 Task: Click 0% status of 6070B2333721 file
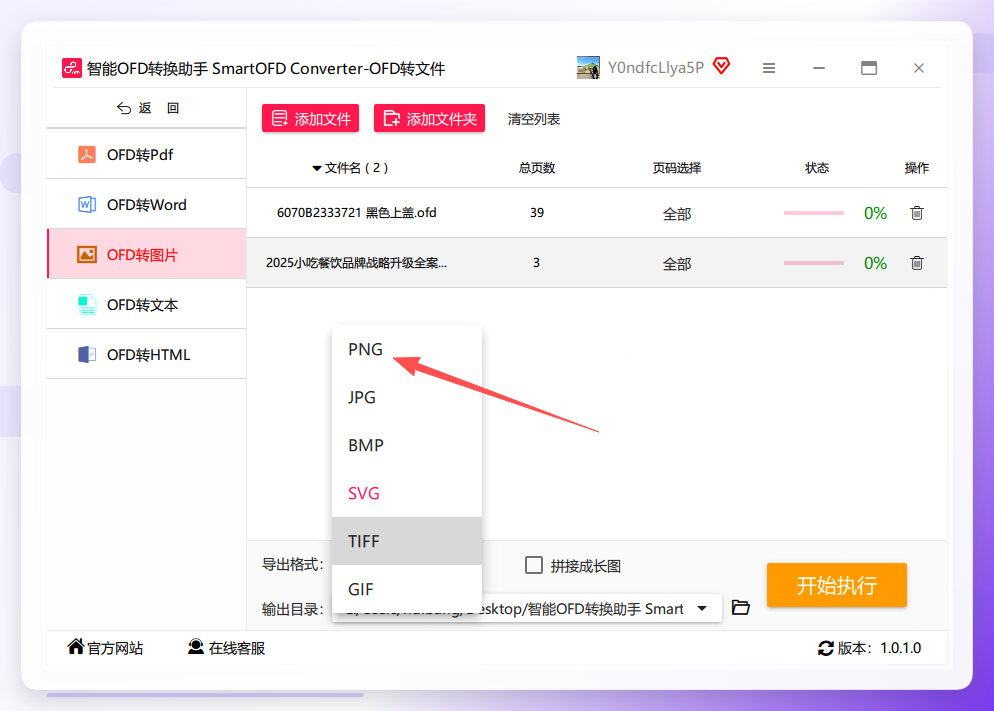(x=875, y=213)
